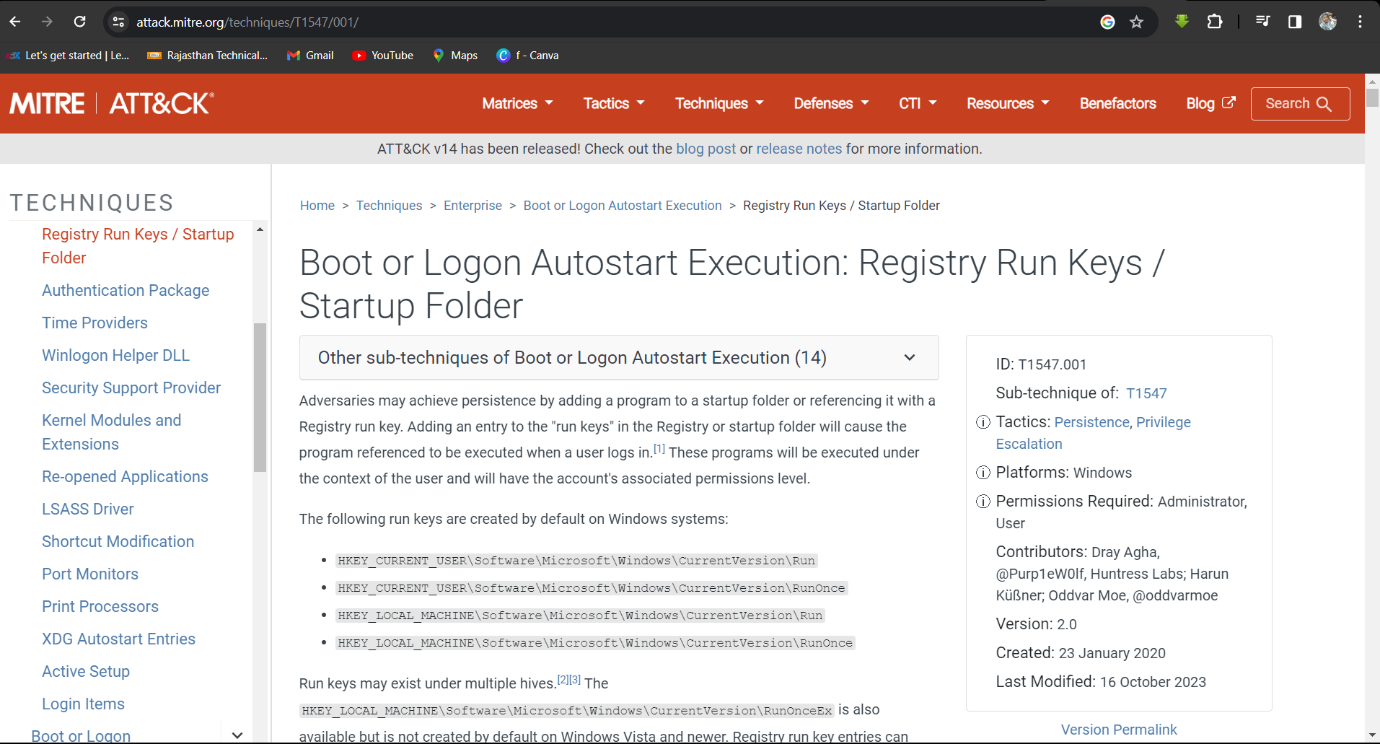Screen dimensions: 1380x744
Task: Open the Techniques dropdown in navbar
Action: [719, 103]
